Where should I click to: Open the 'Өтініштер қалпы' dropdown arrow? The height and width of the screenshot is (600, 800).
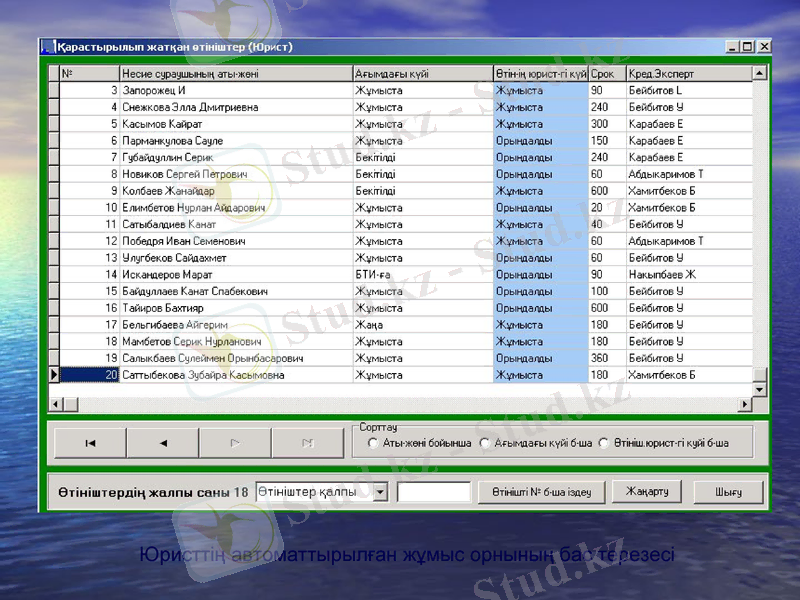(x=380, y=492)
